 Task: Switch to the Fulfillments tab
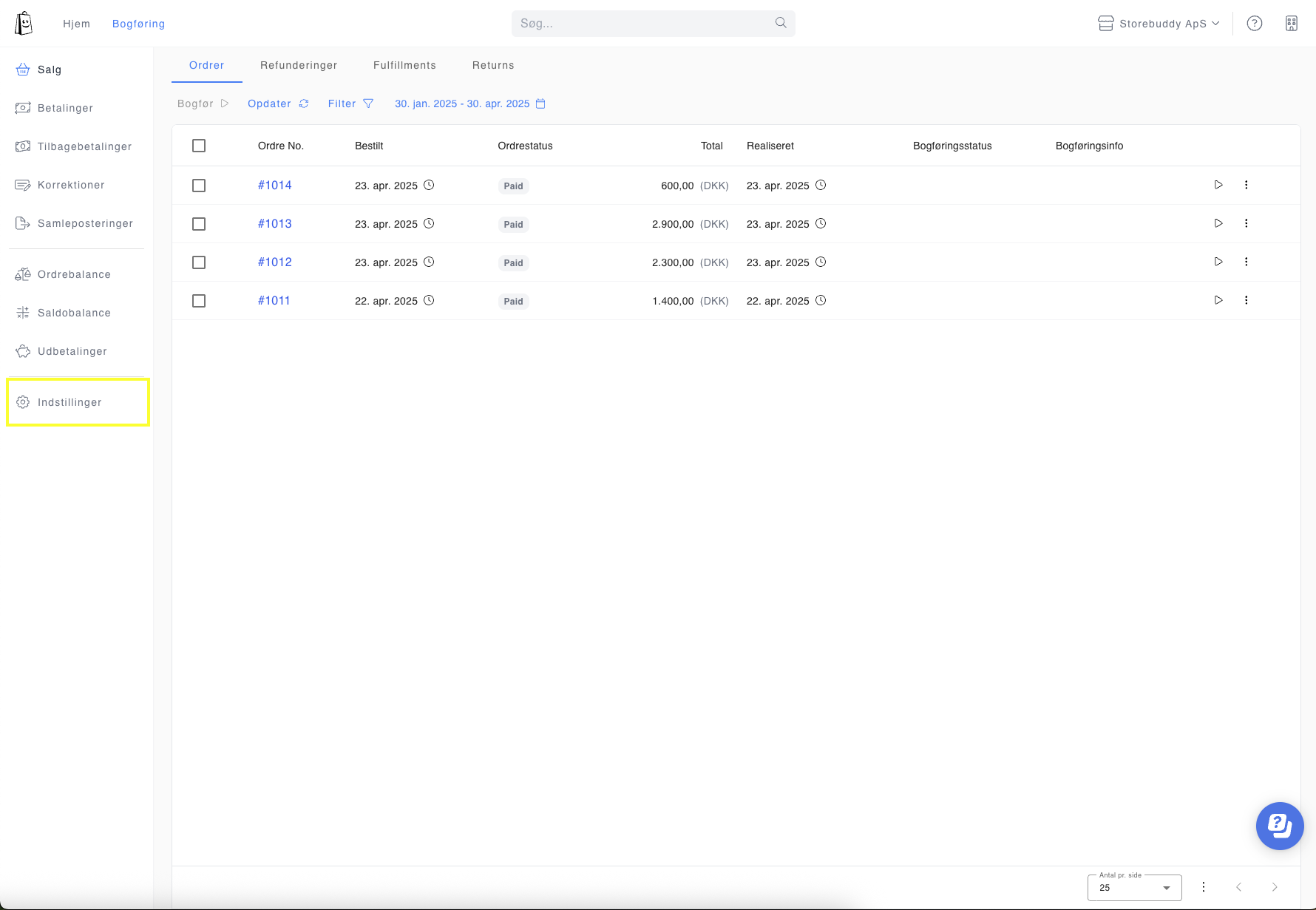click(x=404, y=65)
